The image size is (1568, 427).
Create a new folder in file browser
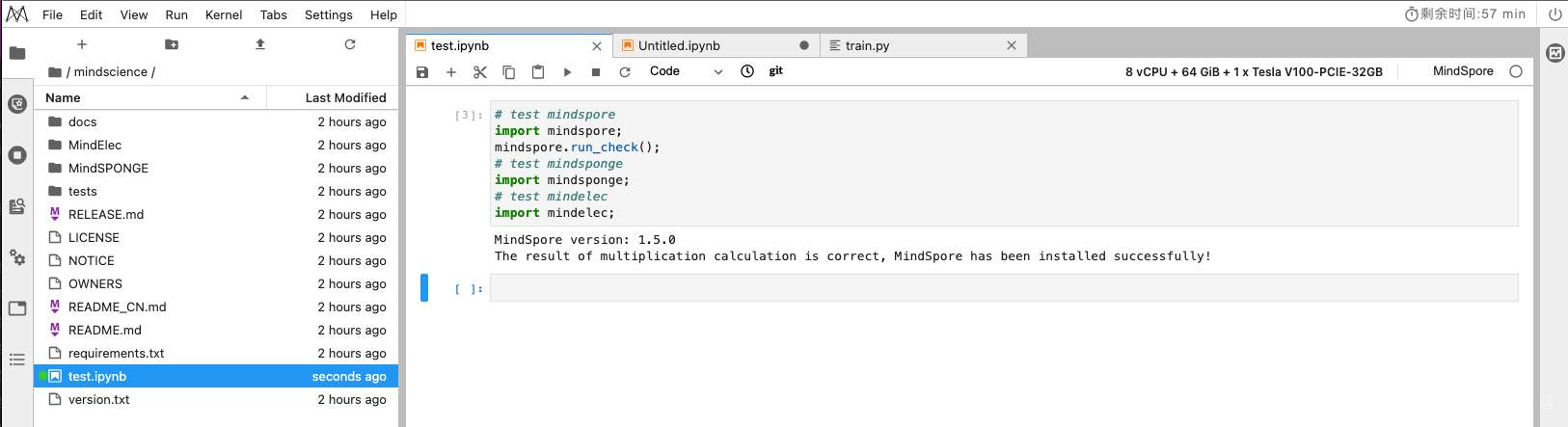[x=172, y=44]
